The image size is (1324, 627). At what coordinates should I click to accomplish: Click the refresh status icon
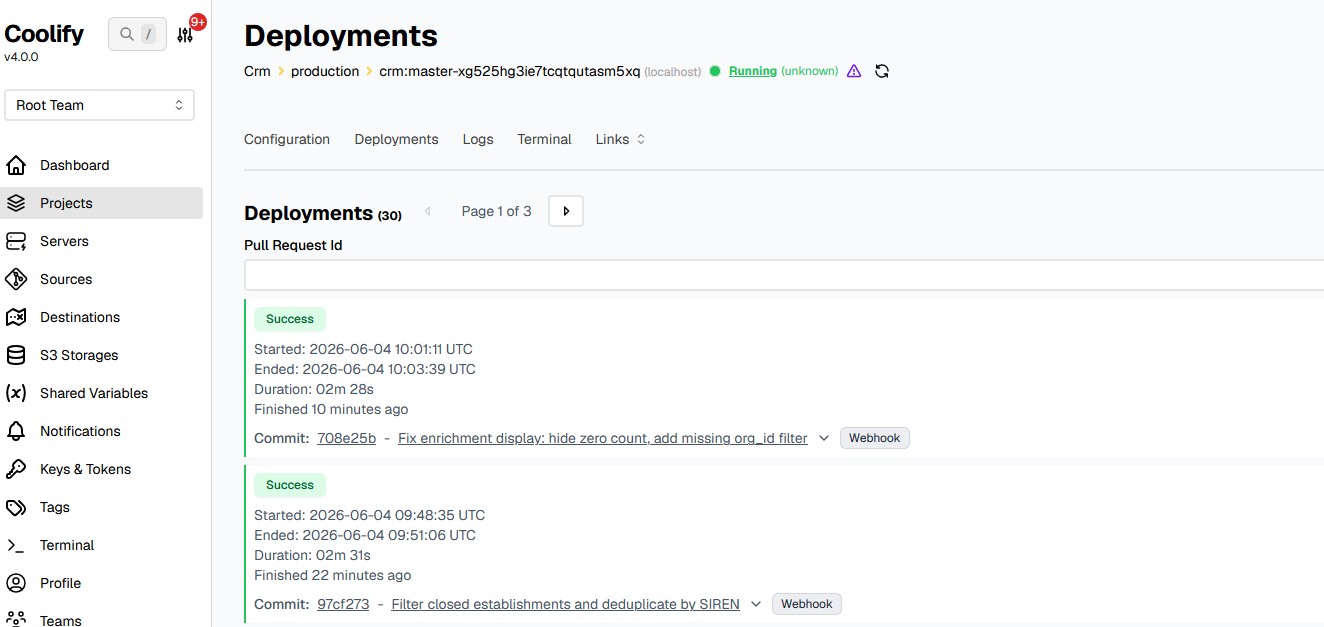pos(882,71)
